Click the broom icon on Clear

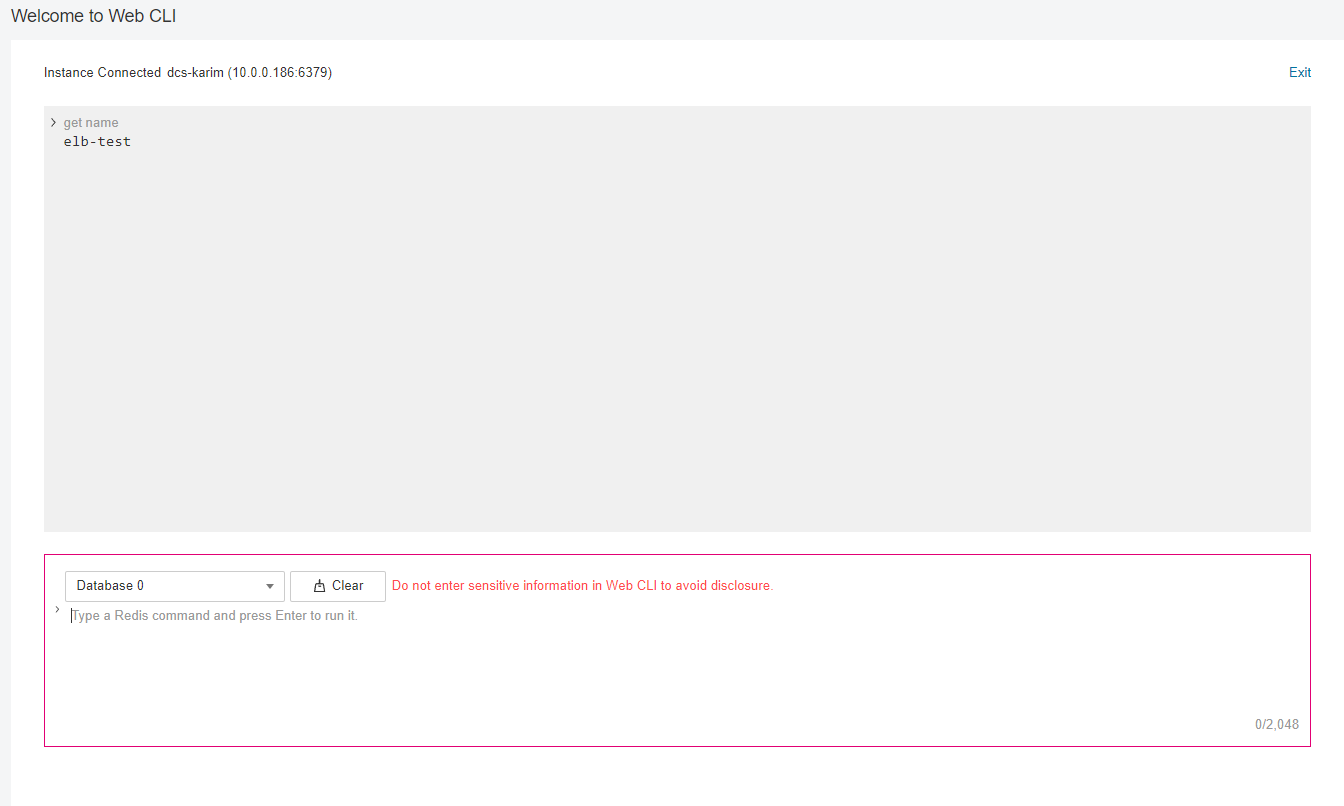tap(320, 586)
